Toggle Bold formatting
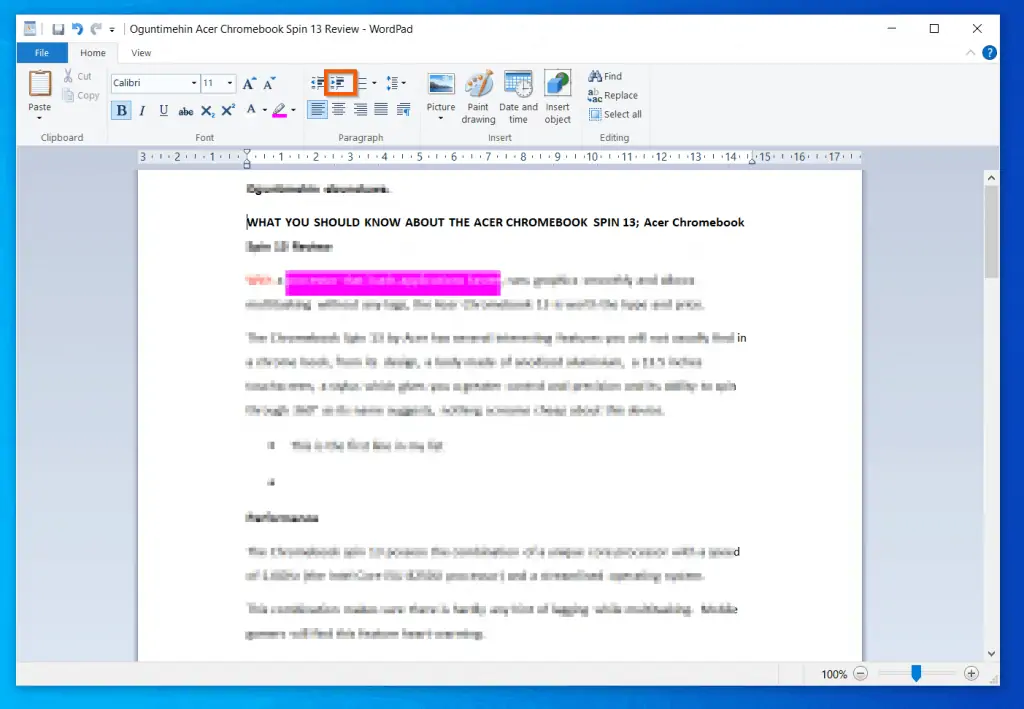This screenshot has width=1024, height=709. (122, 110)
